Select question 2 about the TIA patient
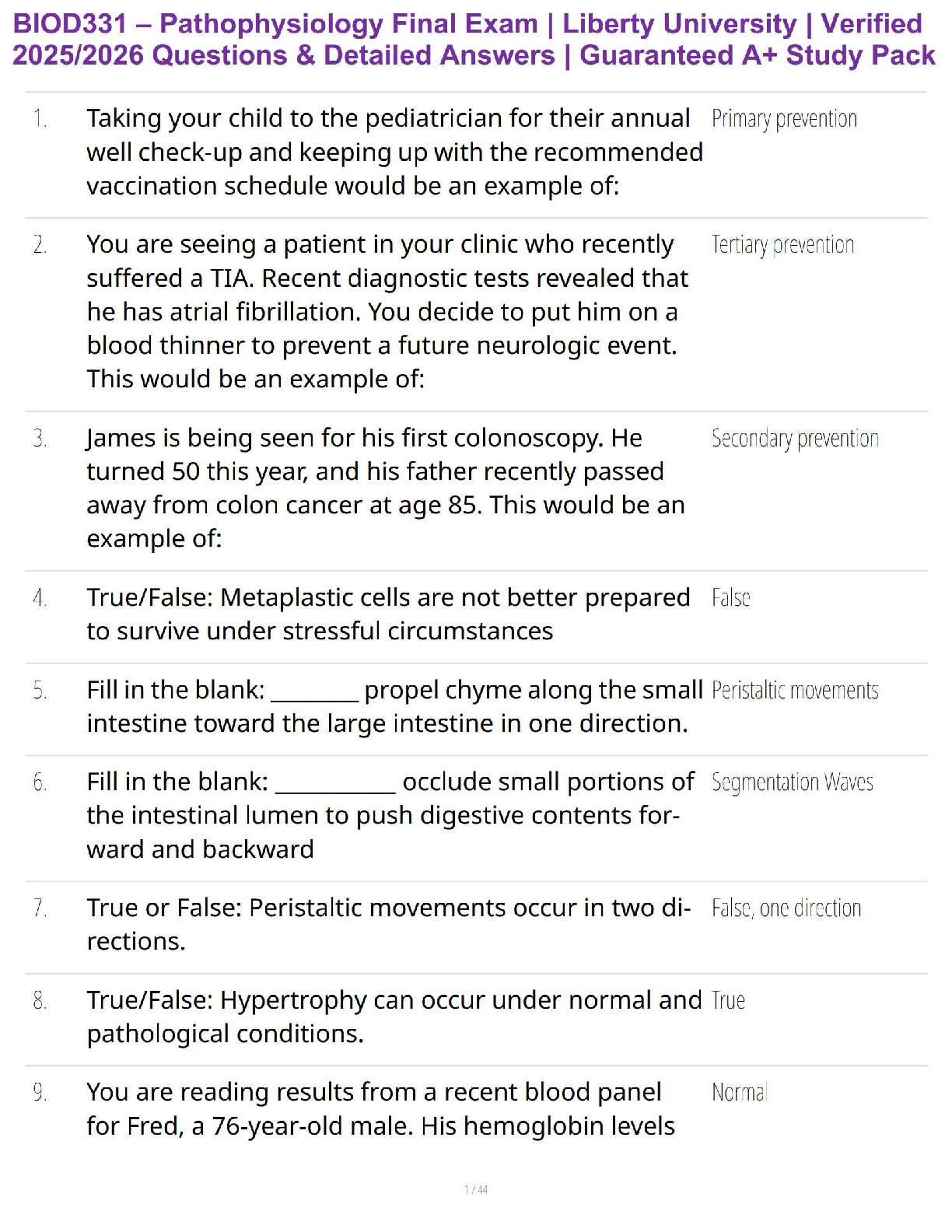The width and height of the screenshot is (952, 1232). point(387,312)
